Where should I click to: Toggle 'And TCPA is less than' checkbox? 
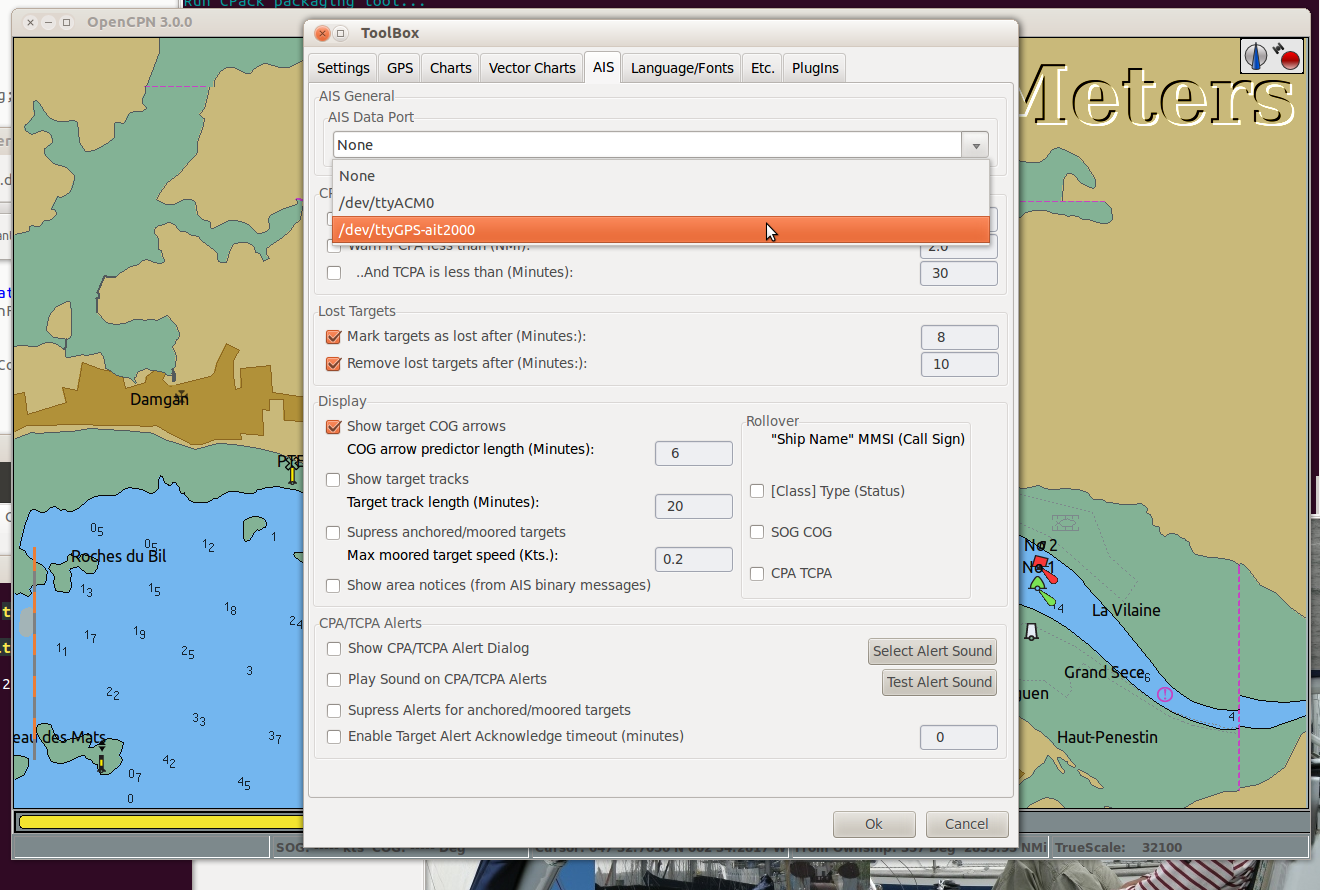[334, 273]
